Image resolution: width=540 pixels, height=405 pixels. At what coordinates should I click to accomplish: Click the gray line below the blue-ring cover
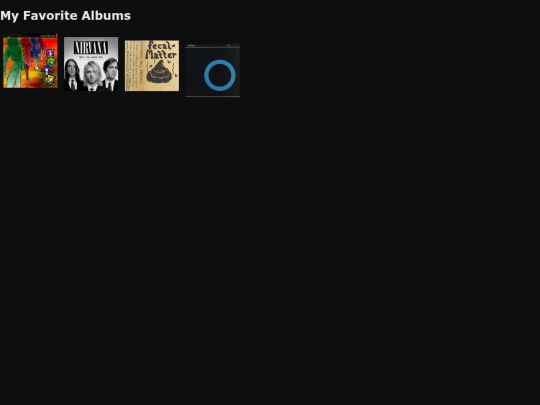tap(212, 96)
